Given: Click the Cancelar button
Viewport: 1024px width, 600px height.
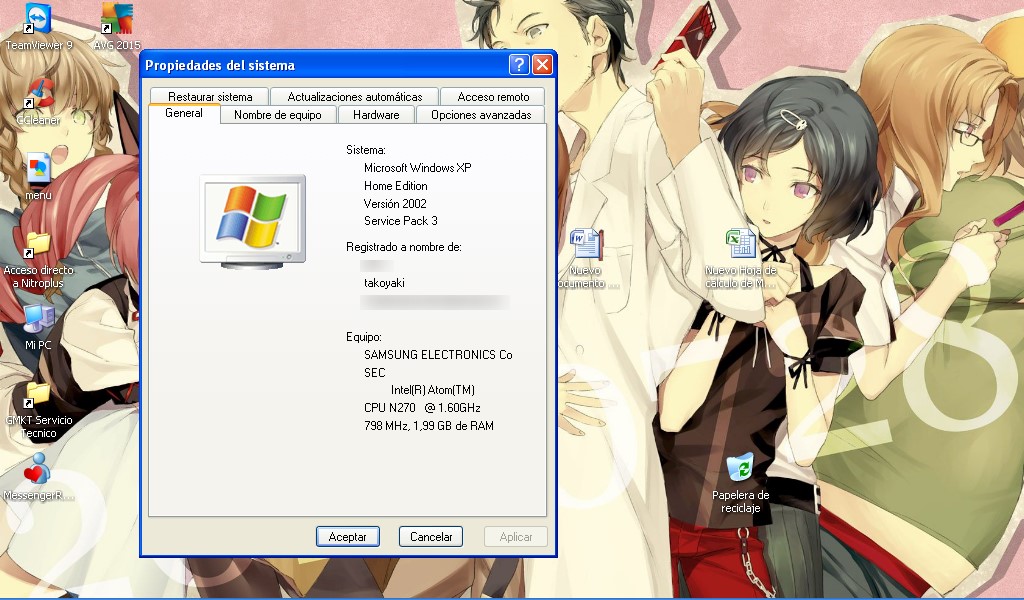Looking at the screenshot, I should [x=431, y=537].
